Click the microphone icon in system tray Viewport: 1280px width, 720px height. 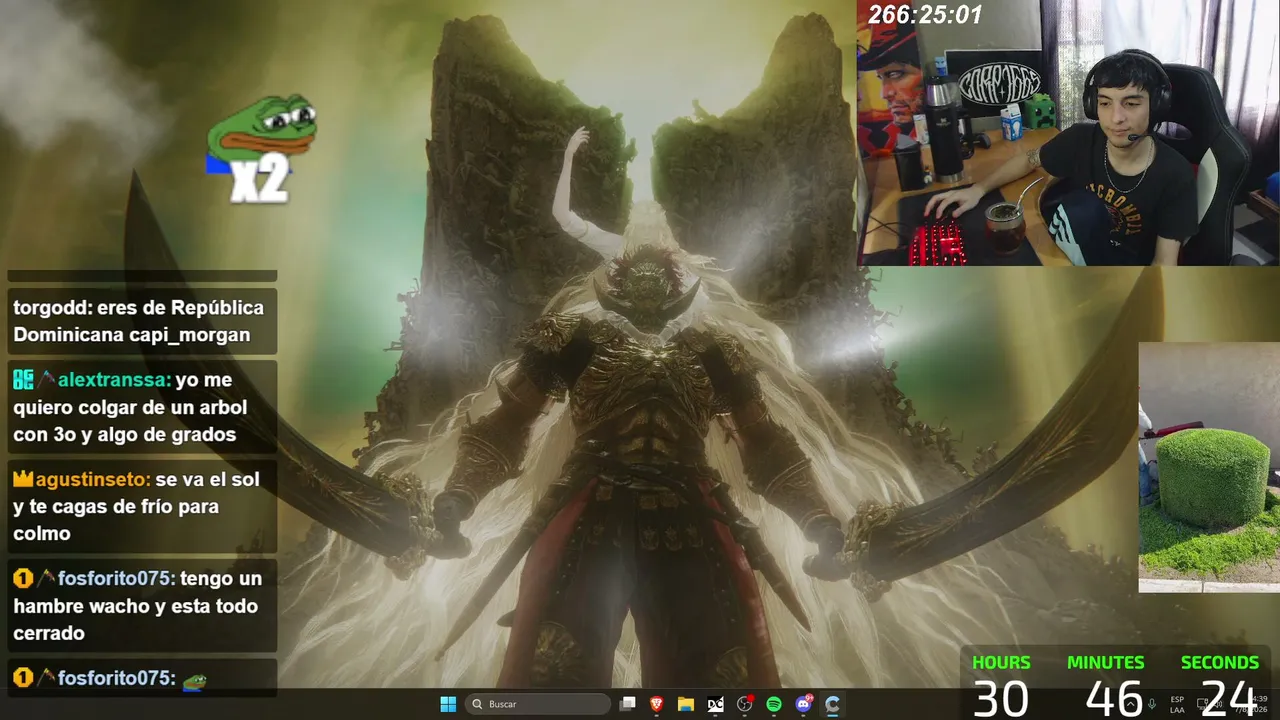pyautogui.click(x=1152, y=704)
